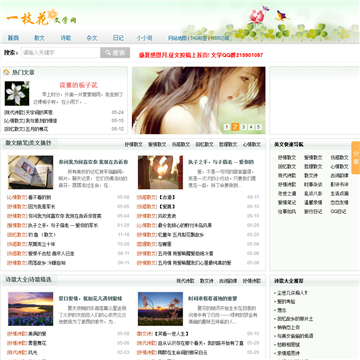Image resolution: width=360 pixels, height=360 pixels.
Task: Open 时事杂谈 in the 美文快速导航 panel
Action: 313,184
